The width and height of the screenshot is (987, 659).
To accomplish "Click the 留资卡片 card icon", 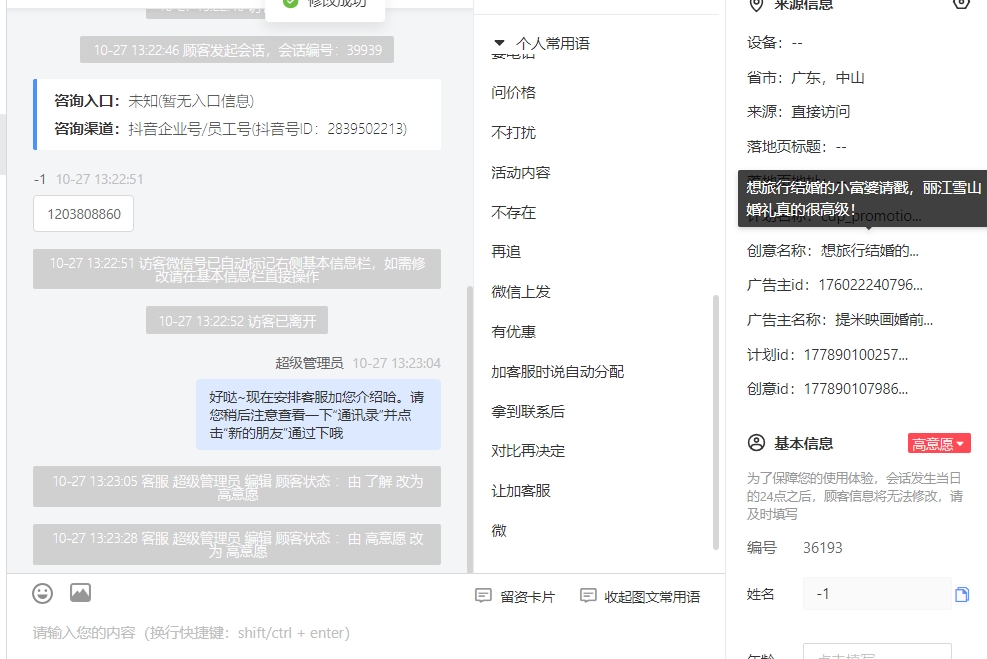I will point(483,595).
